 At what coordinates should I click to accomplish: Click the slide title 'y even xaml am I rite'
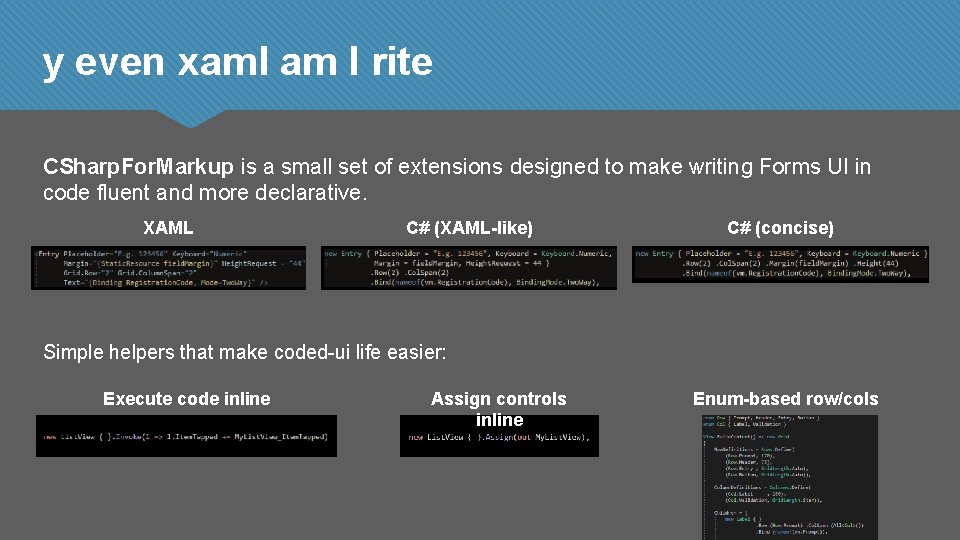click(x=238, y=62)
